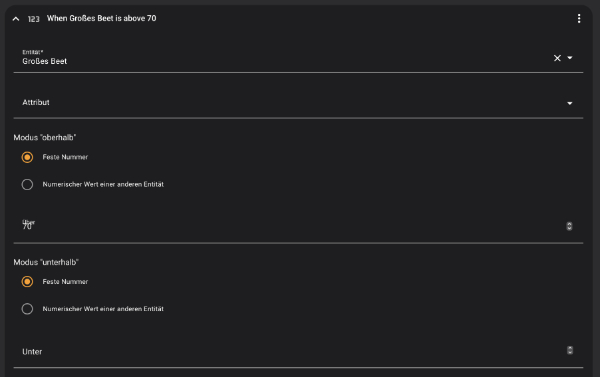Click the Über value field showing 70
This screenshot has height=377, width=600.
[298, 226]
